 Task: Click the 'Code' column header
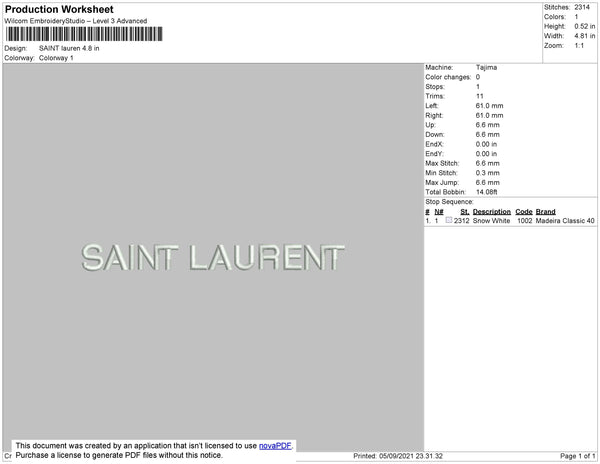point(524,212)
